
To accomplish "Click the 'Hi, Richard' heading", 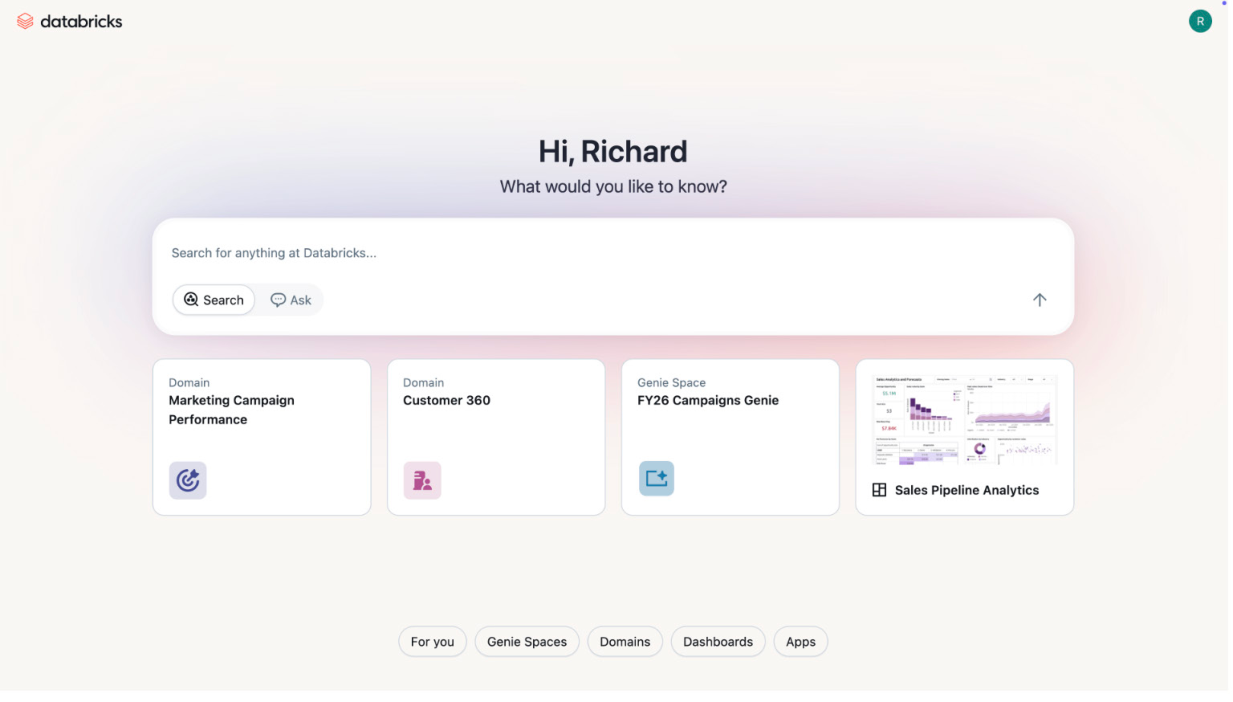I will point(613,152).
